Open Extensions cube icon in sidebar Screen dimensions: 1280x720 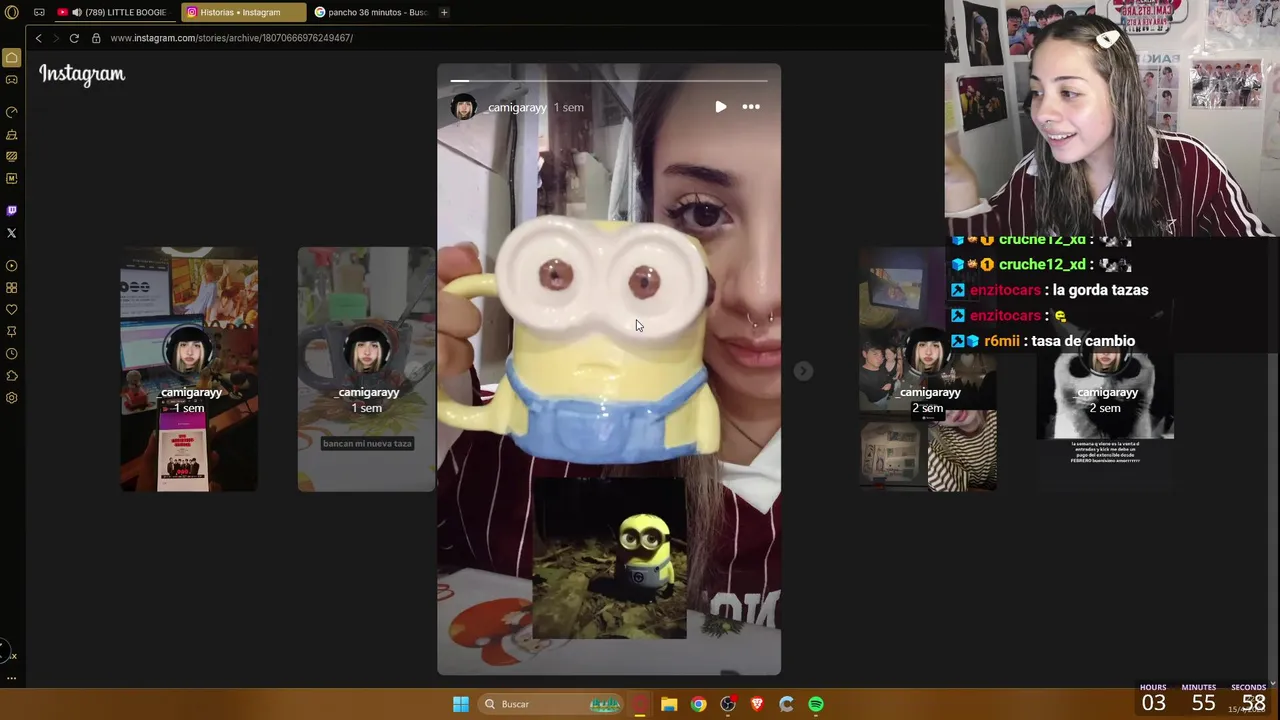click(12, 376)
